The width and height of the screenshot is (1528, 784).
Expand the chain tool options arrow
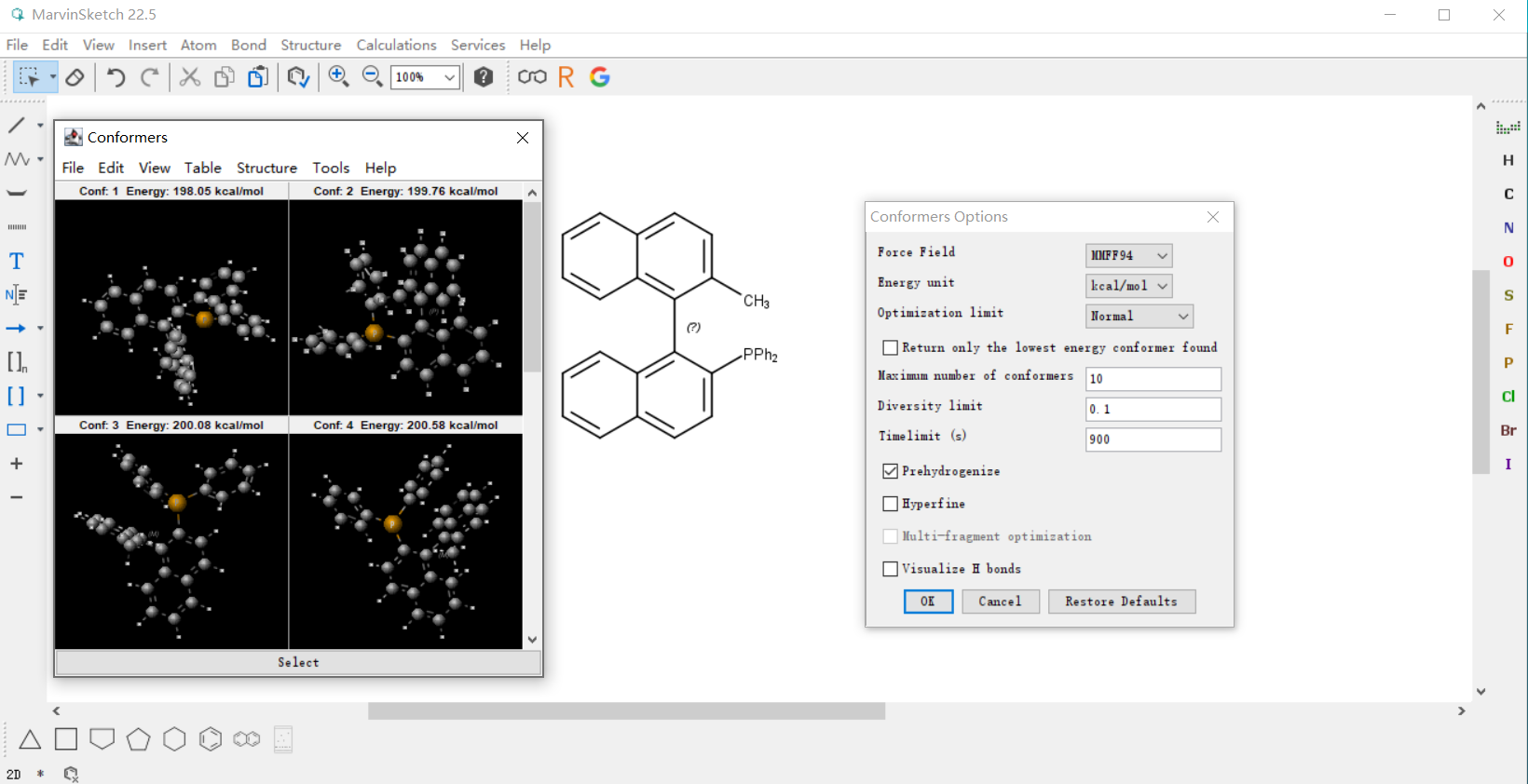(40, 159)
